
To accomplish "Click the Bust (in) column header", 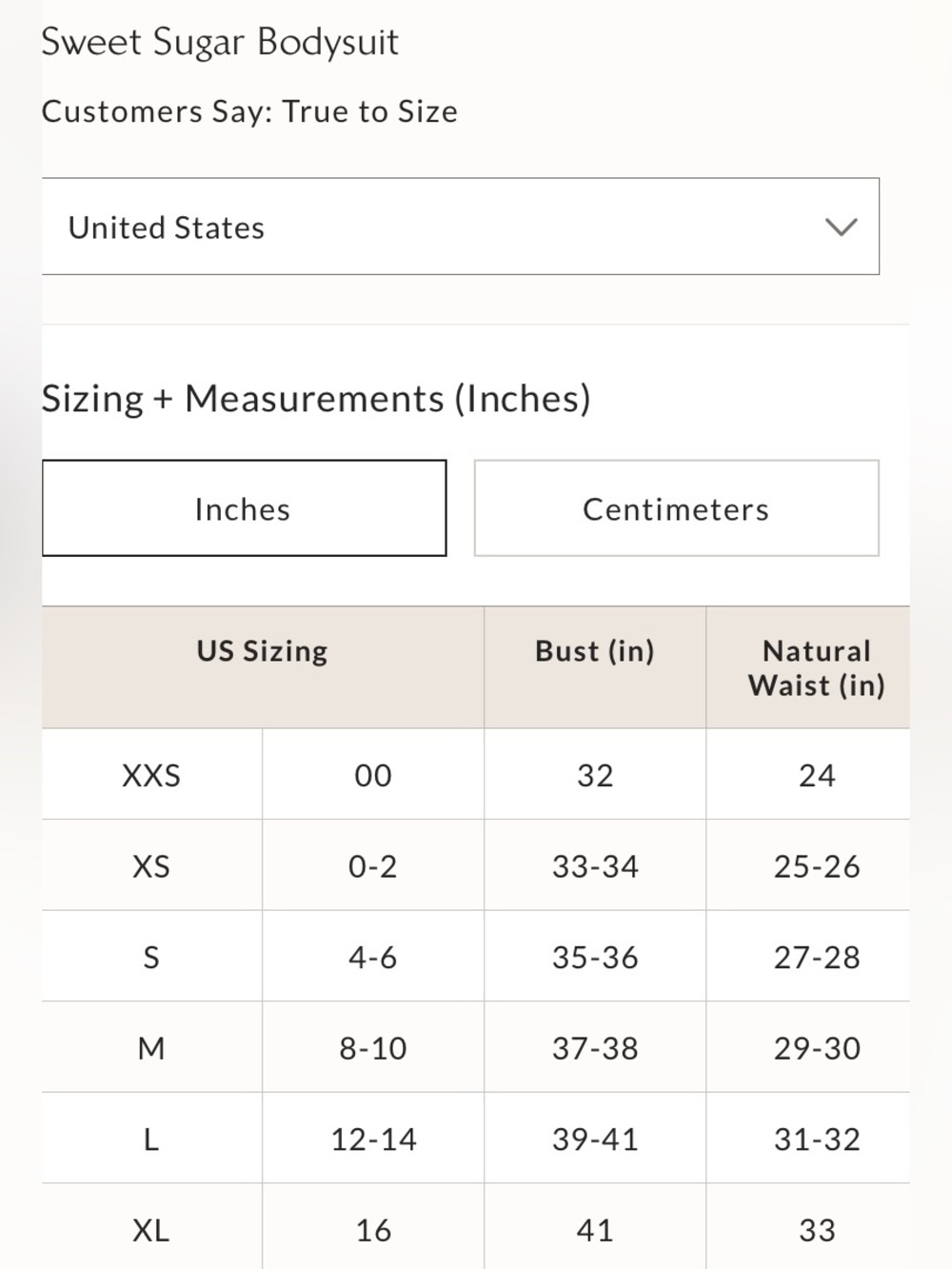I will [x=595, y=651].
